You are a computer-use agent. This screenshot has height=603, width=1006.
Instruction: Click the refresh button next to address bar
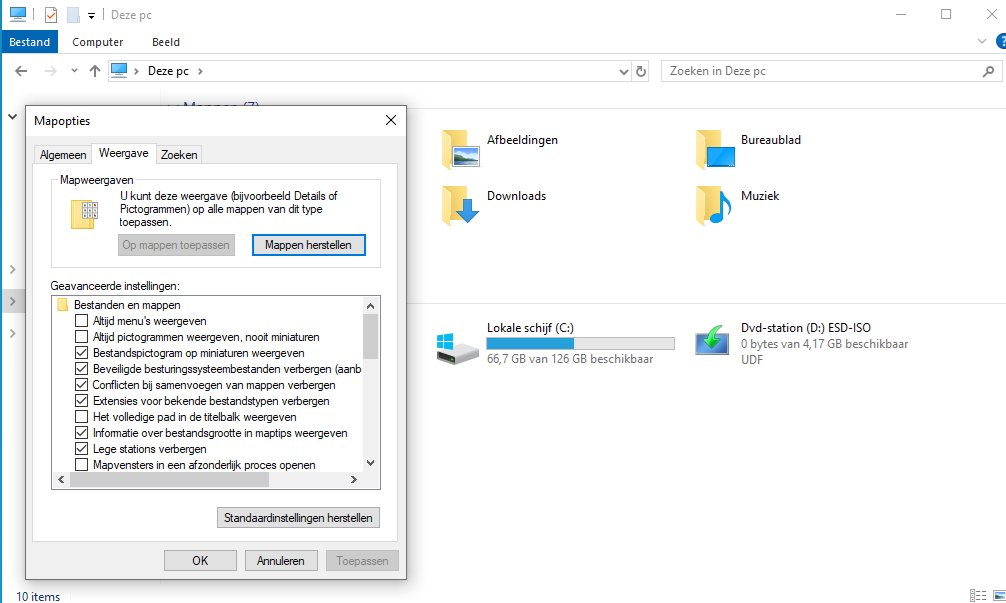coord(641,72)
